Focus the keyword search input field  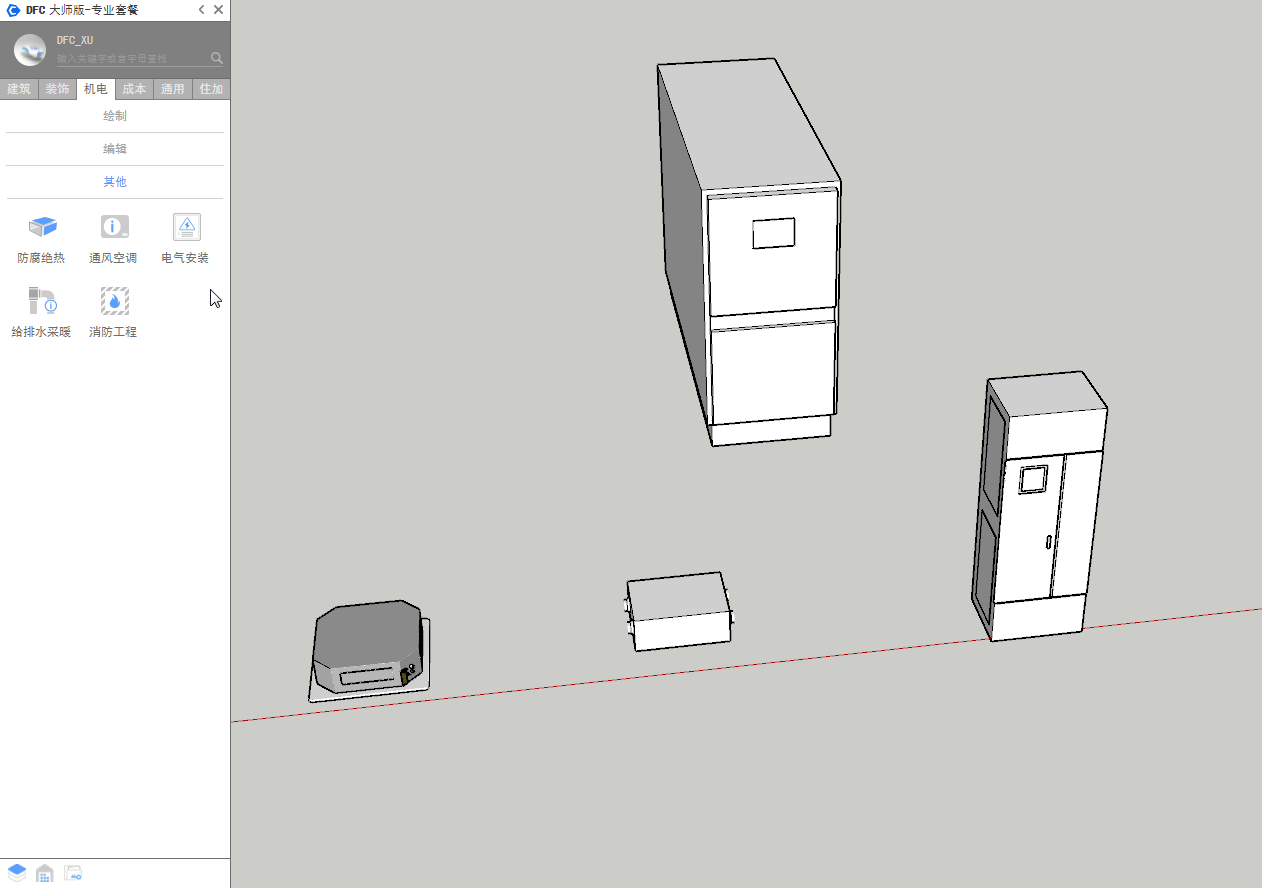tap(130, 59)
